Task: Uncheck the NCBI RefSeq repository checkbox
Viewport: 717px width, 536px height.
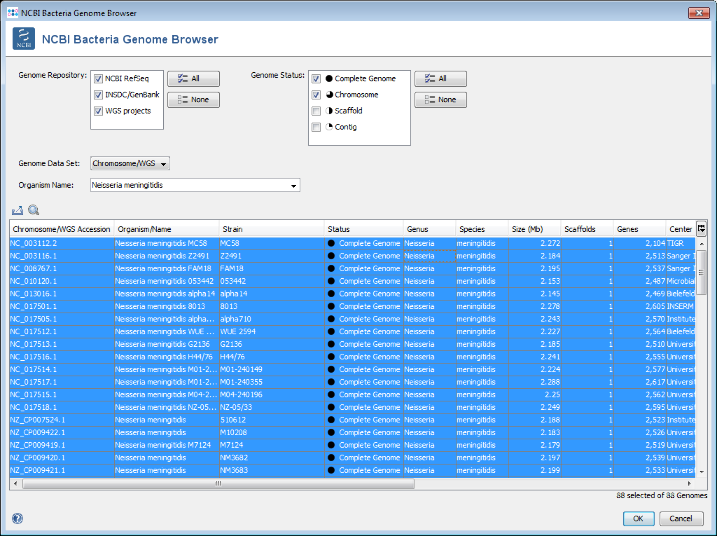Action: click(x=98, y=79)
